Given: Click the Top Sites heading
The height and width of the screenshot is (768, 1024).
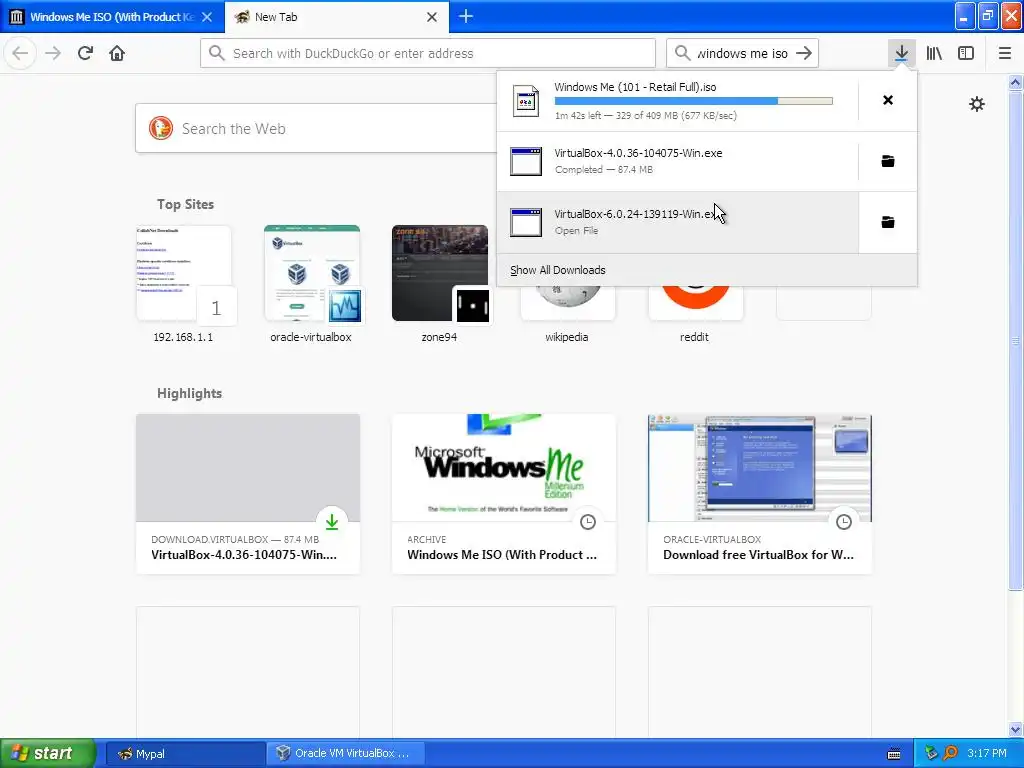Looking at the screenshot, I should (185, 204).
